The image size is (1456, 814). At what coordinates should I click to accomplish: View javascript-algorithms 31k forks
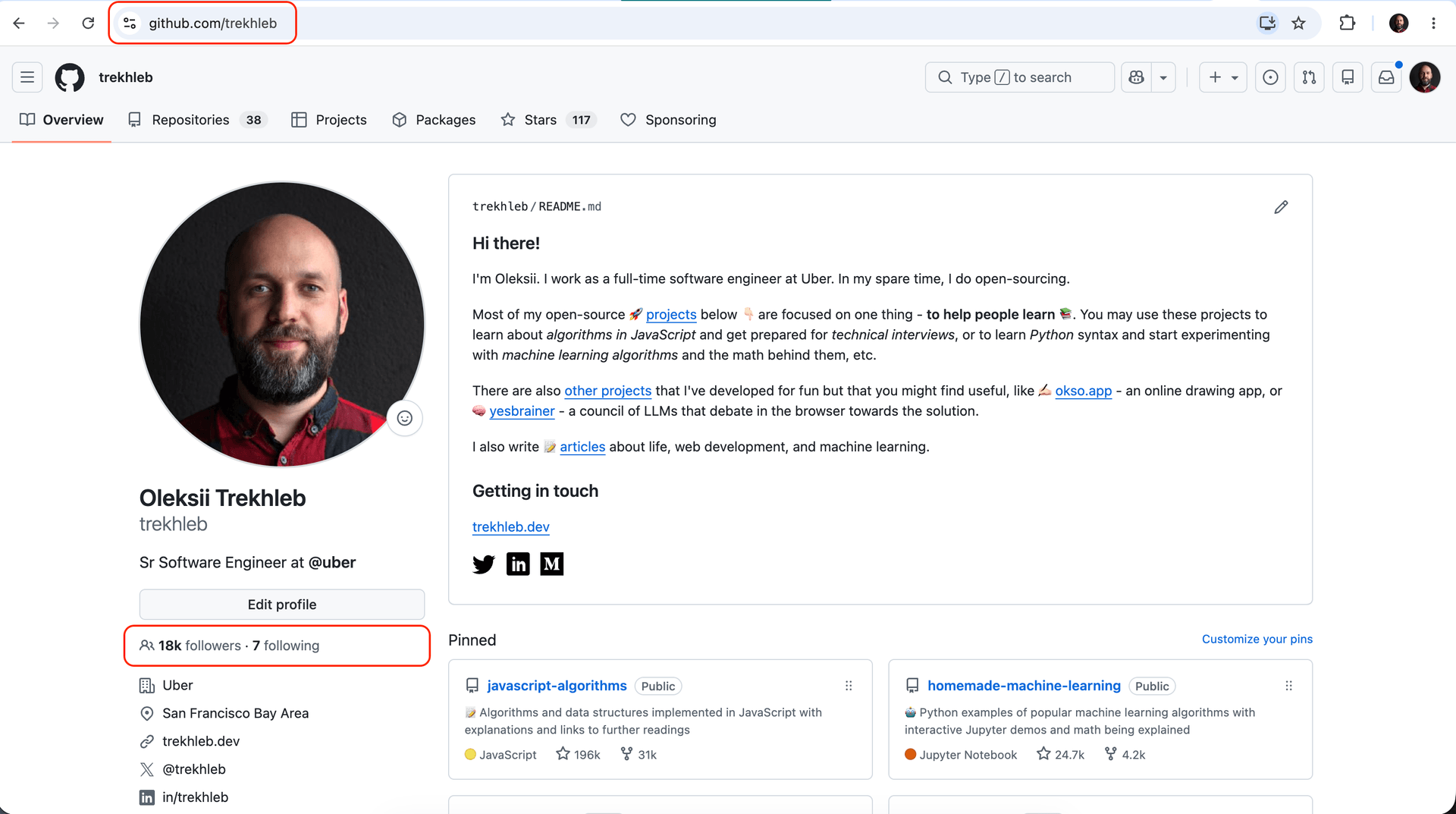click(639, 754)
